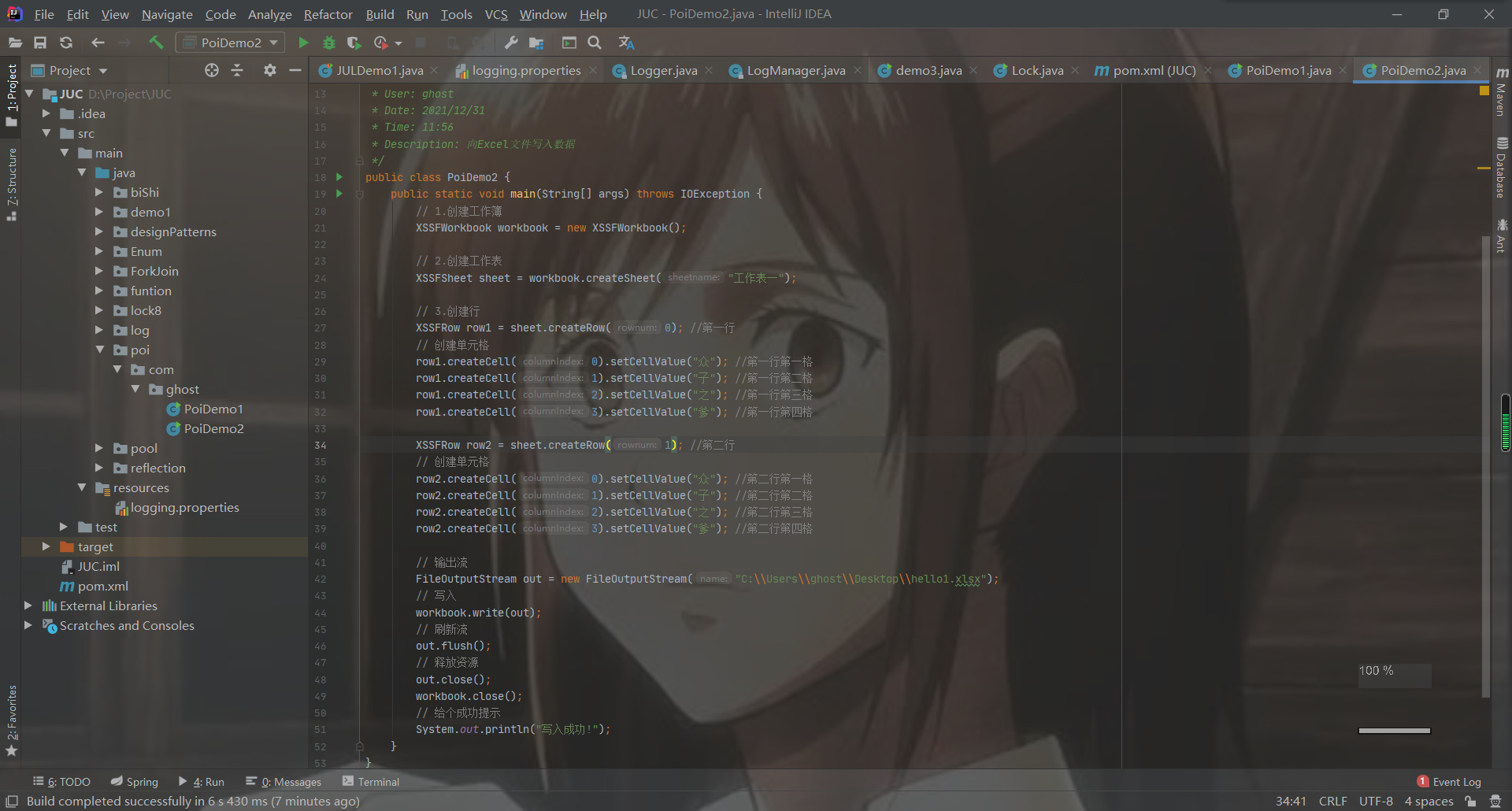1512x811 pixels.
Task: Open the Analyze menu
Action: point(269,14)
